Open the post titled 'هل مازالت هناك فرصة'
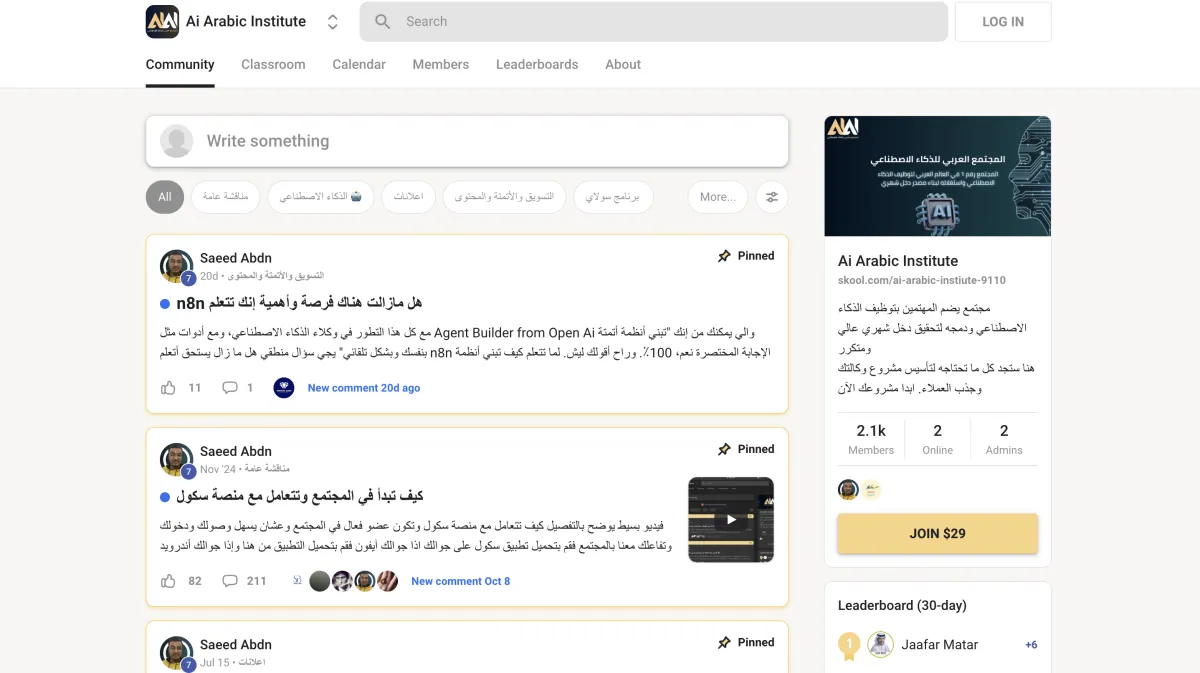1200x673 pixels. (x=299, y=302)
